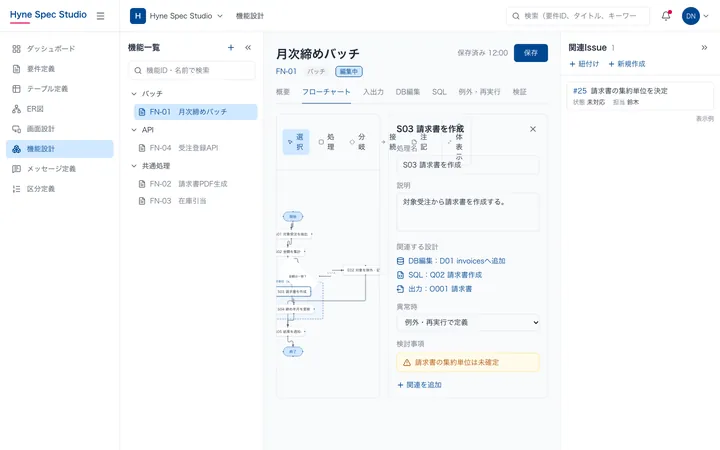
Task: Select FN-01 月次締めバッチ
Action: pos(196,112)
